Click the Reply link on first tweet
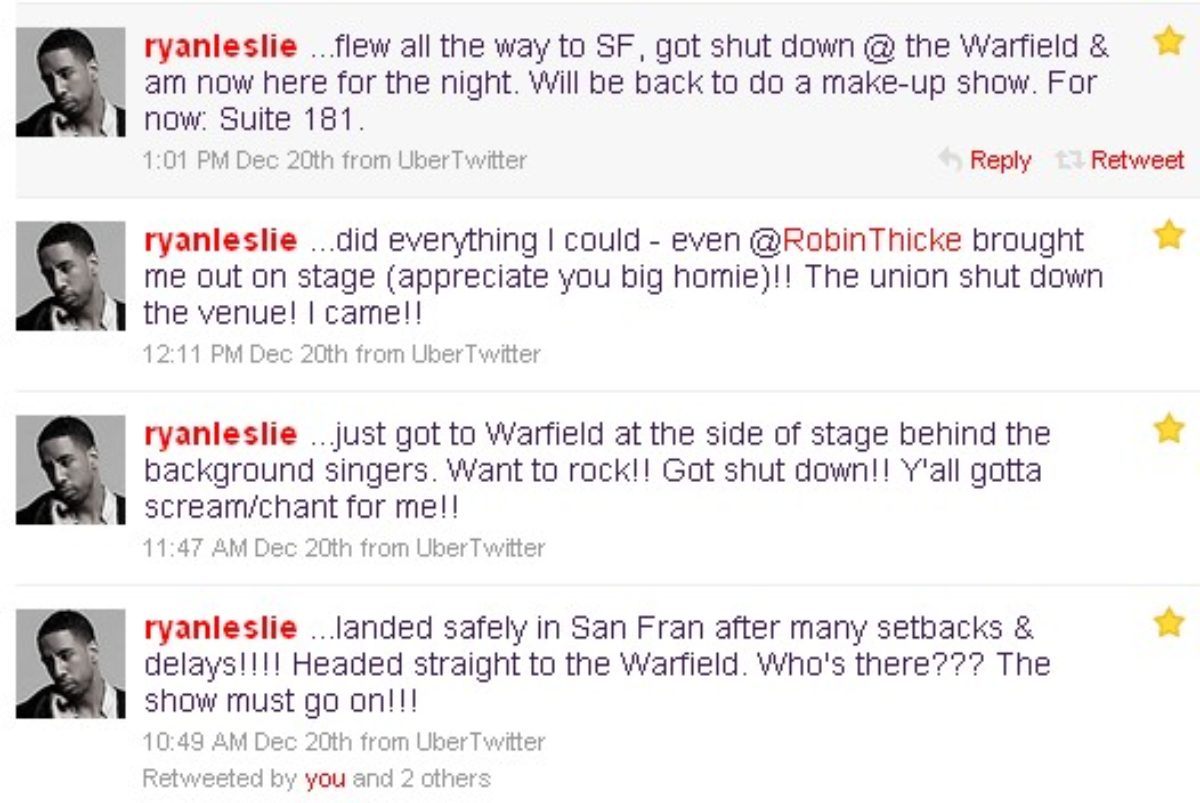This screenshot has width=1200, height=803. click(1000, 160)
